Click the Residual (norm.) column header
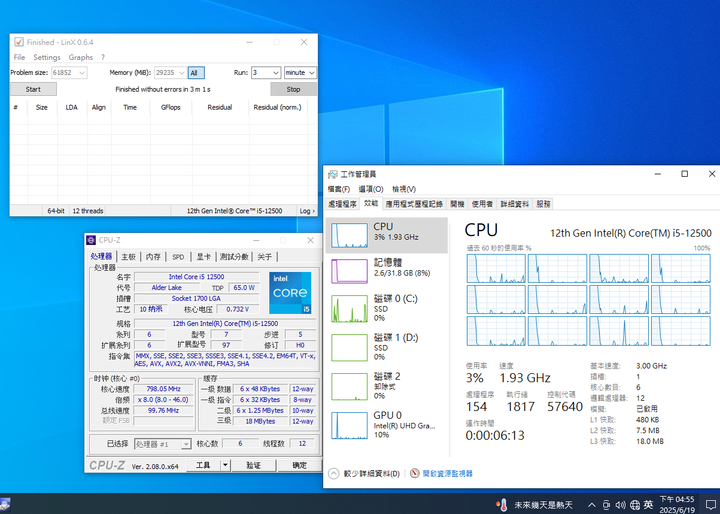 [277, 107]
